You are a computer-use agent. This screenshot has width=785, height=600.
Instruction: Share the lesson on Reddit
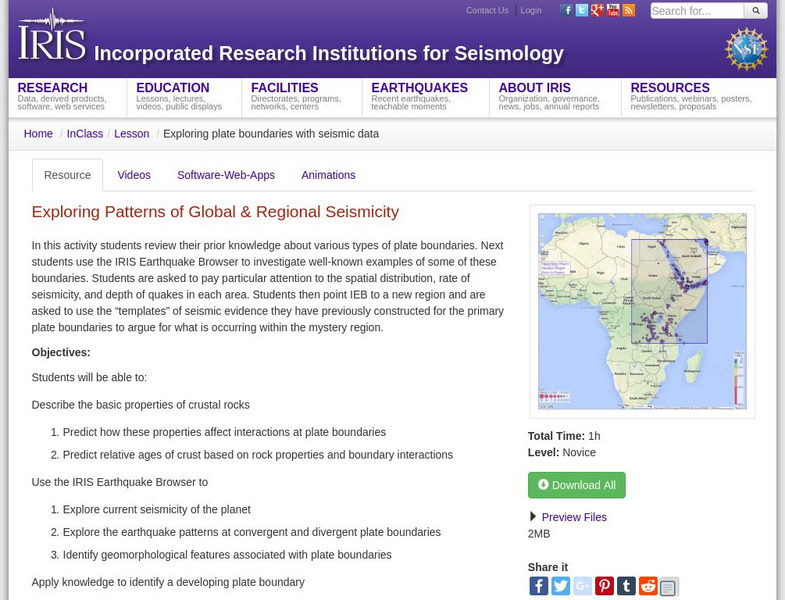coord(648,586)
